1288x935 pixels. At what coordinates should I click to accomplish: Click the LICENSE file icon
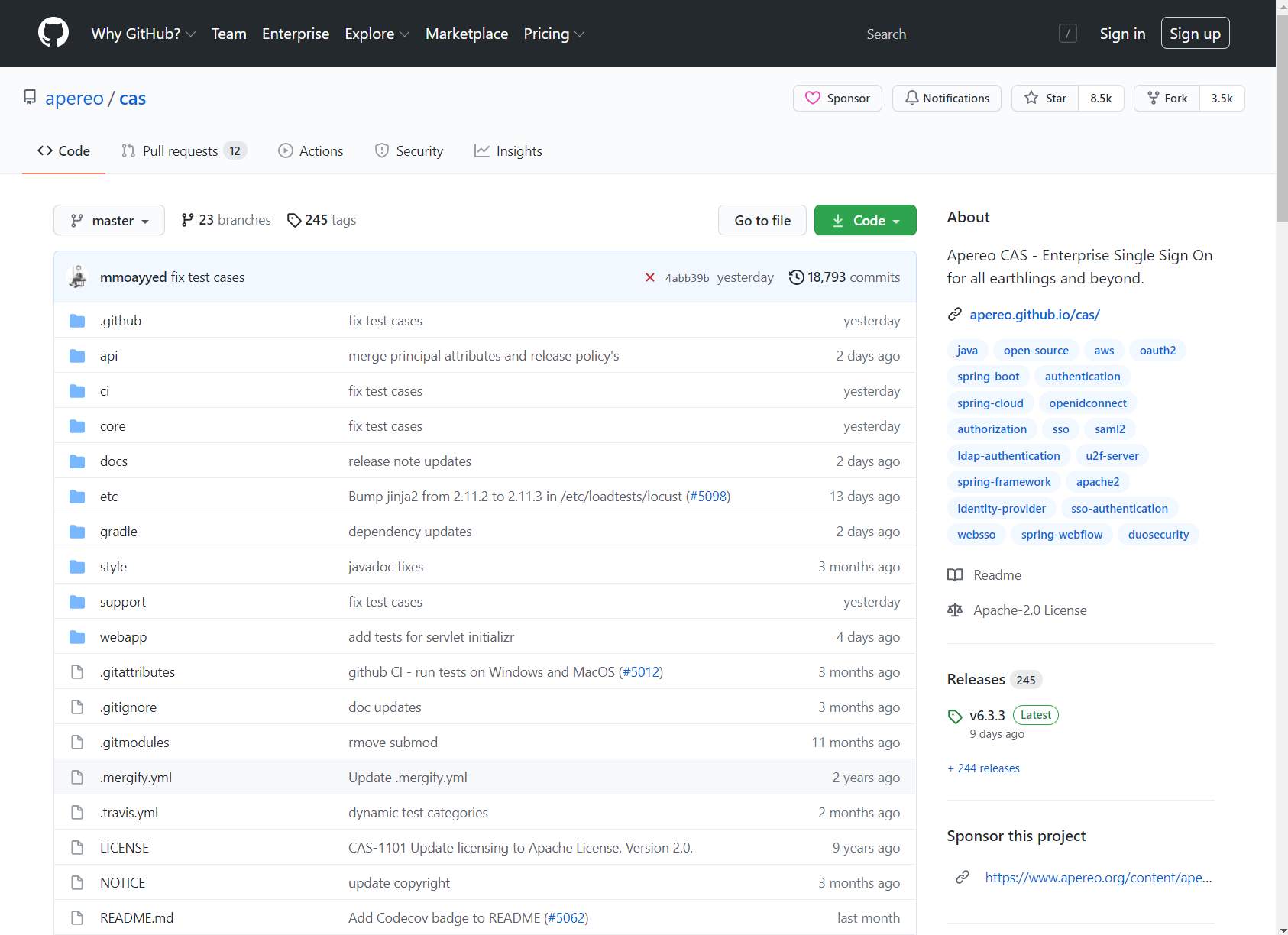pyautogui.click(x=77, y=848)
